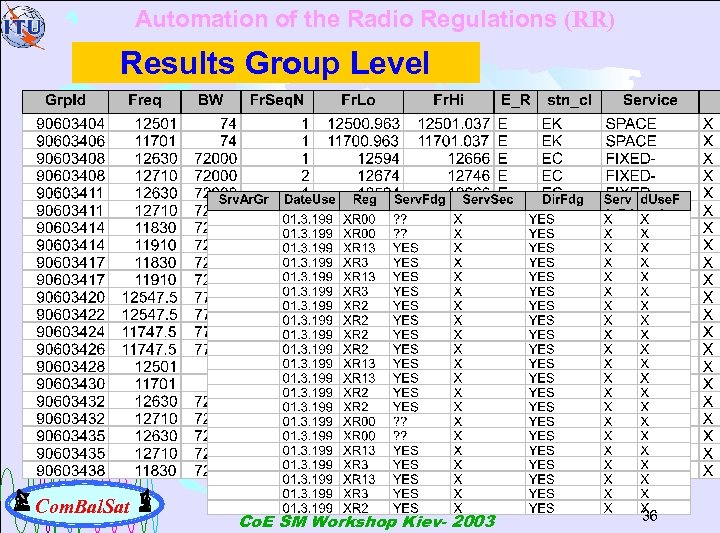Click the stn_cl column header
The height and width of the screenshot is (533, 720).
click(x=569, y=101)
